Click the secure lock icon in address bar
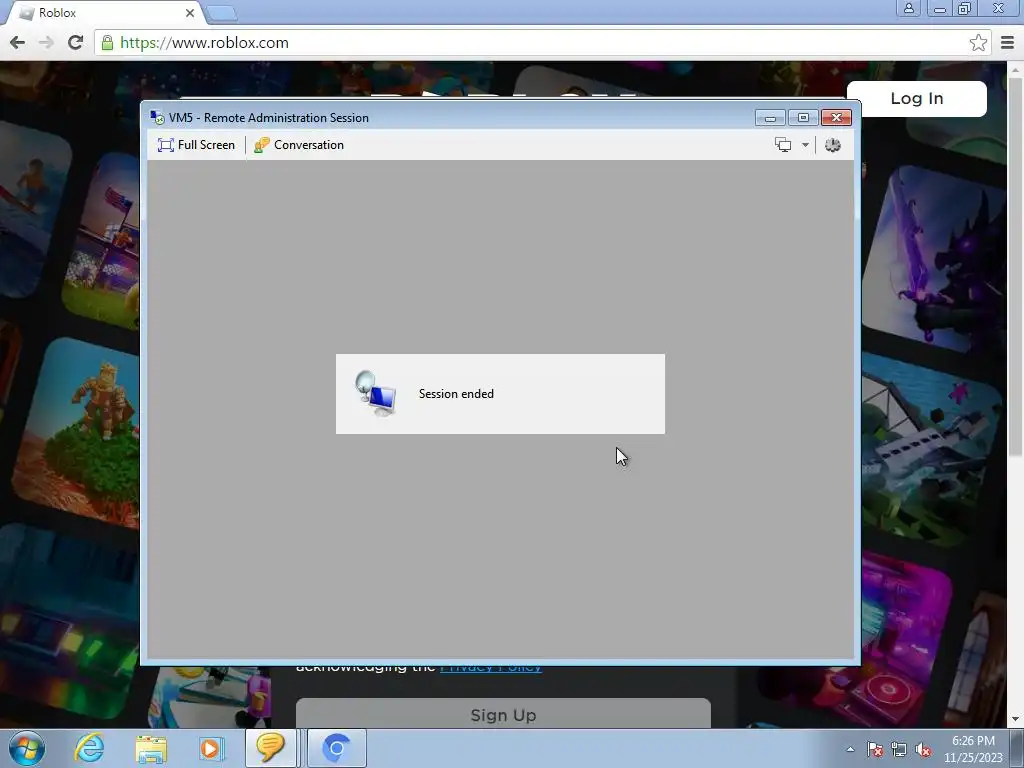Image resolution: width=1024 pixels, height=768 pixels. coord(107,43)
